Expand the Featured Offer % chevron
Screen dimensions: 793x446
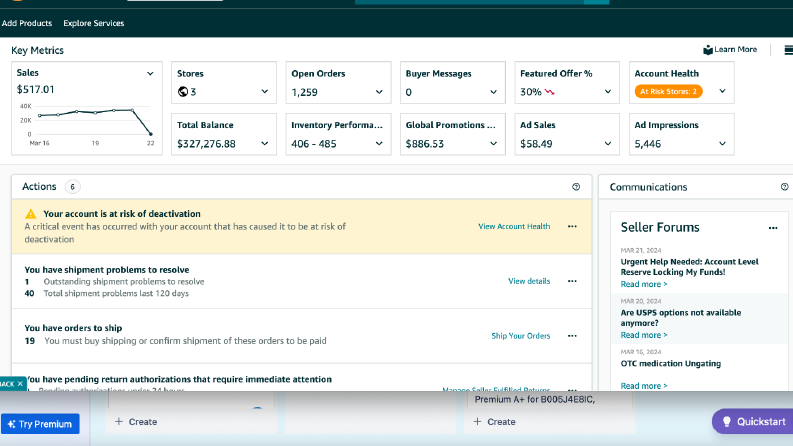click(x=607, y=92)
